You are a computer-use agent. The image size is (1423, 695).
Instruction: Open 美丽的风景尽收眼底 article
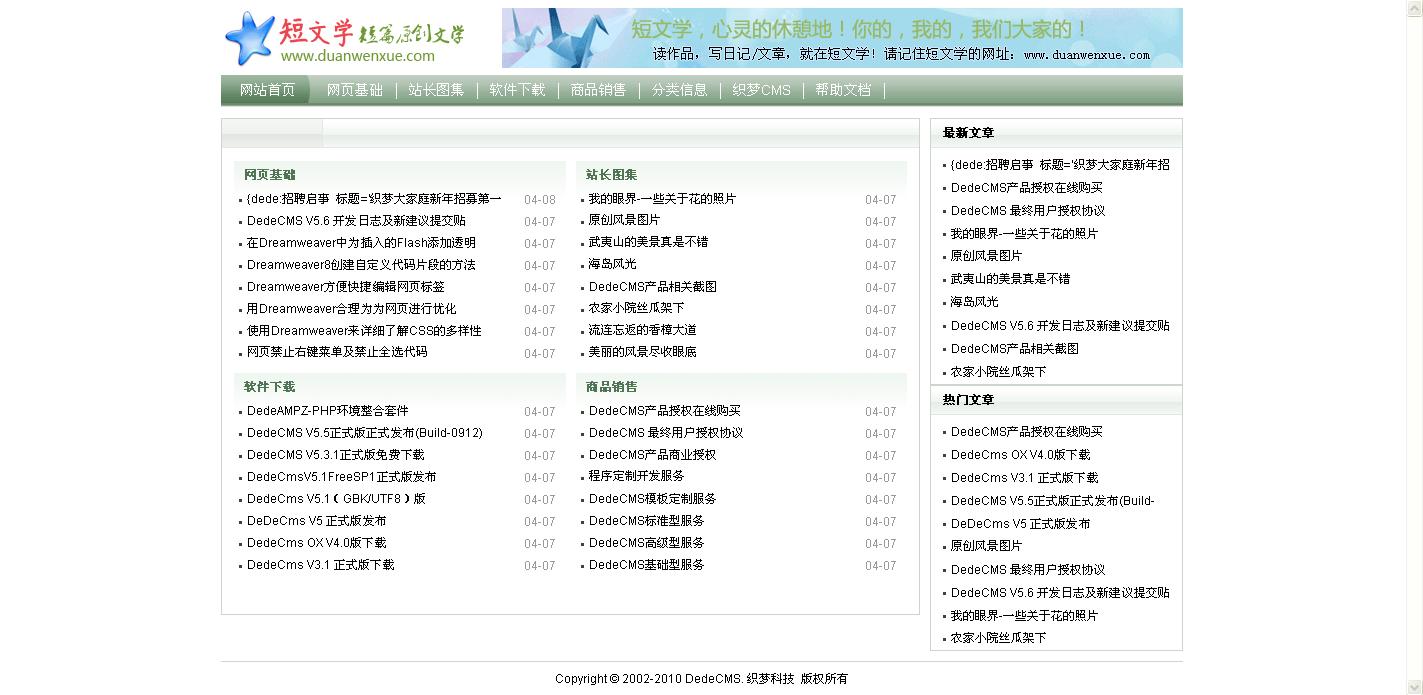point(642,352)
